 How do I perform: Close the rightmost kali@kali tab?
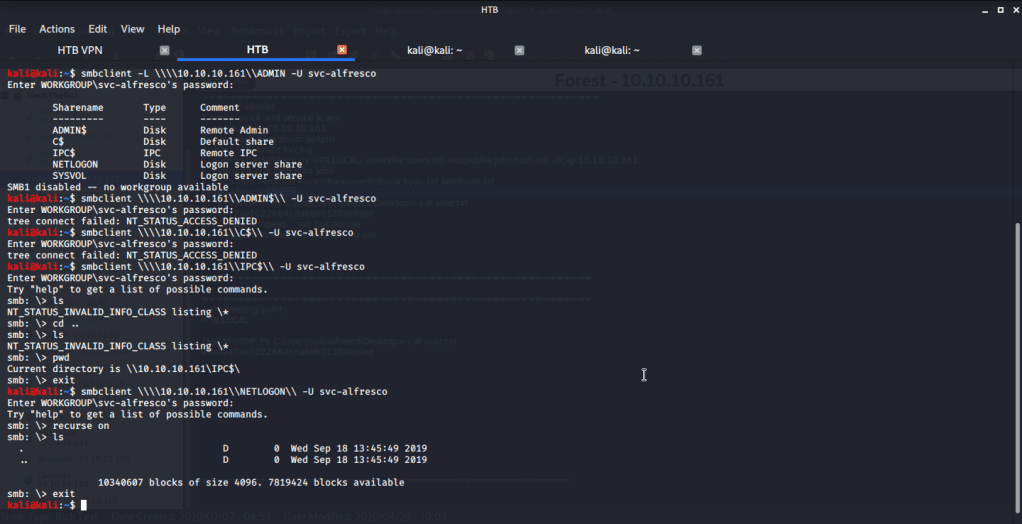click(x=697, y=50)
